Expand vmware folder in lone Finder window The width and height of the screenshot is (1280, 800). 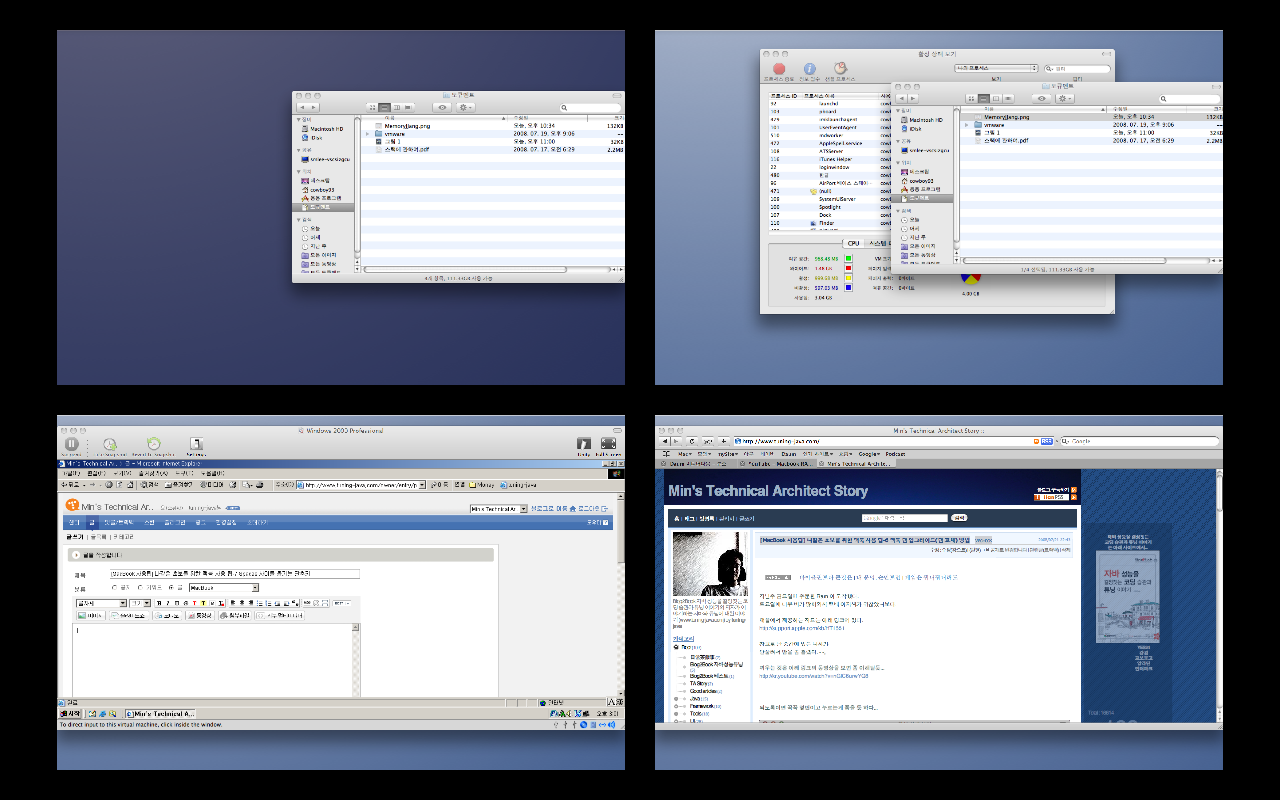[368, 134]
